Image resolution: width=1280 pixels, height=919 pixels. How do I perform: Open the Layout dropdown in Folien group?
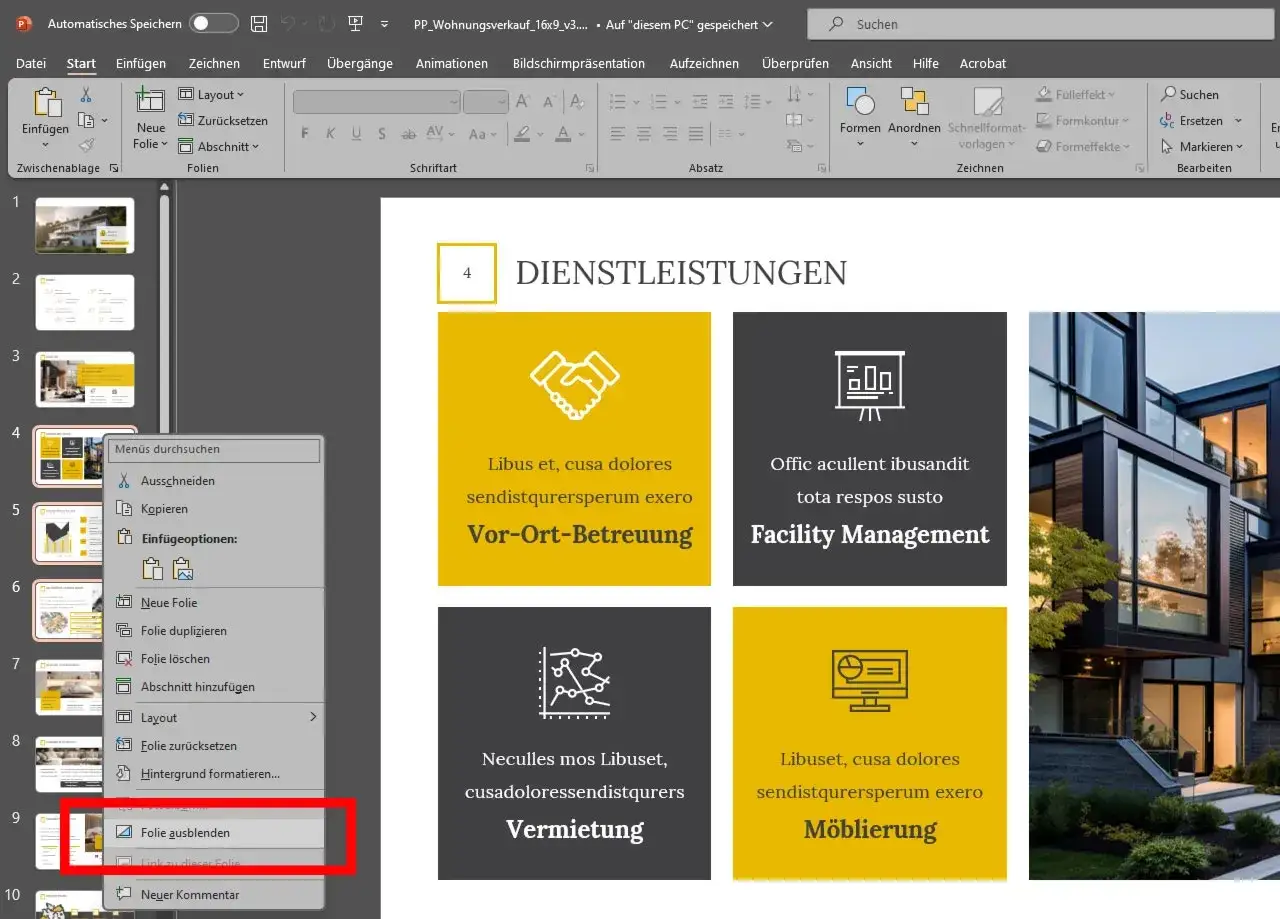(210, 94)
